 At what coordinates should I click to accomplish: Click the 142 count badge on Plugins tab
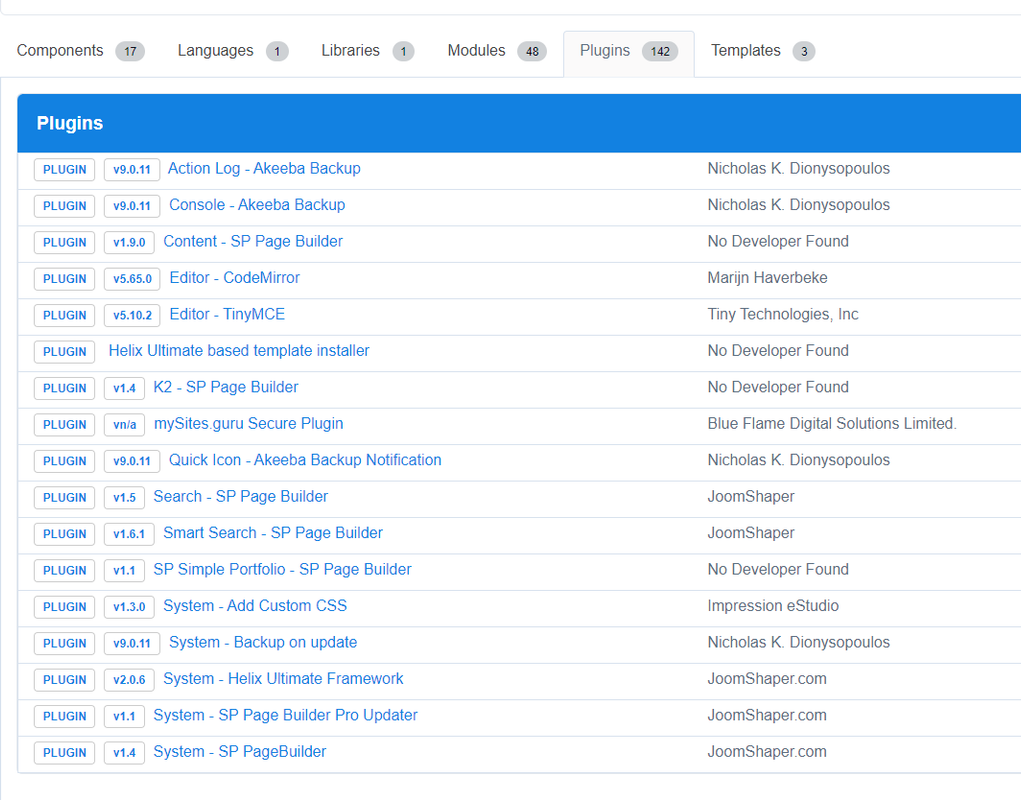click(660, 51)
